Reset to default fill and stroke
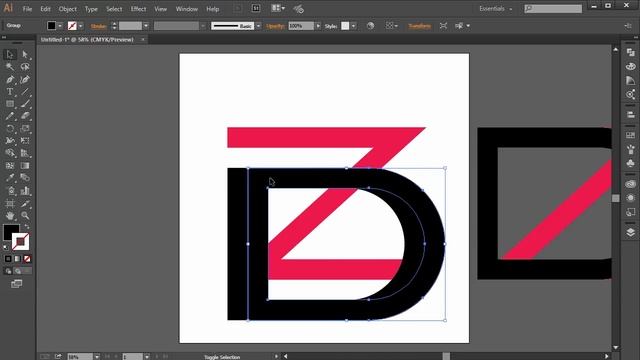 (x=6, y=247)
